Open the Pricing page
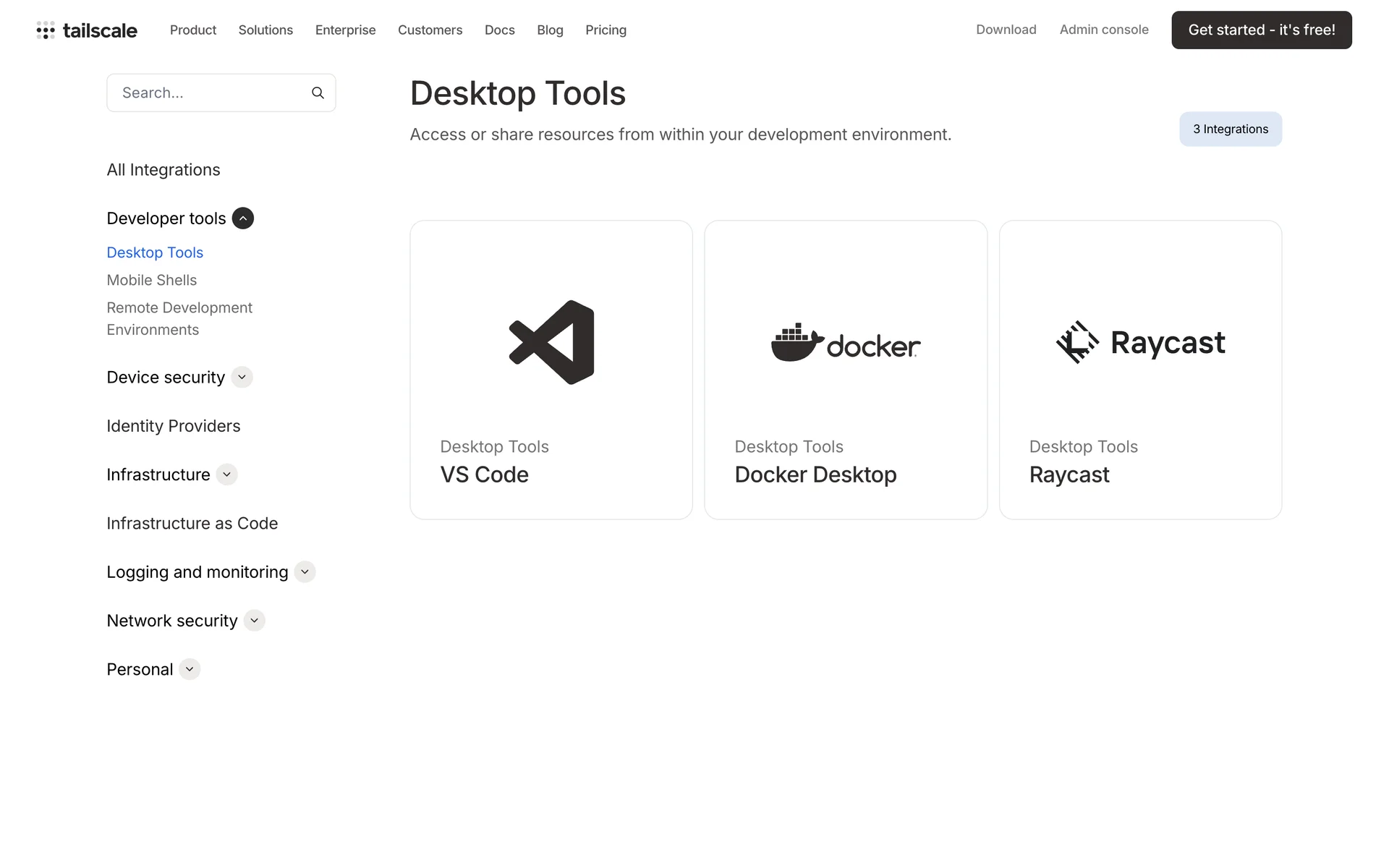Screen dimensions: 1389x868 pyautogui.click(x=606, y=30)
